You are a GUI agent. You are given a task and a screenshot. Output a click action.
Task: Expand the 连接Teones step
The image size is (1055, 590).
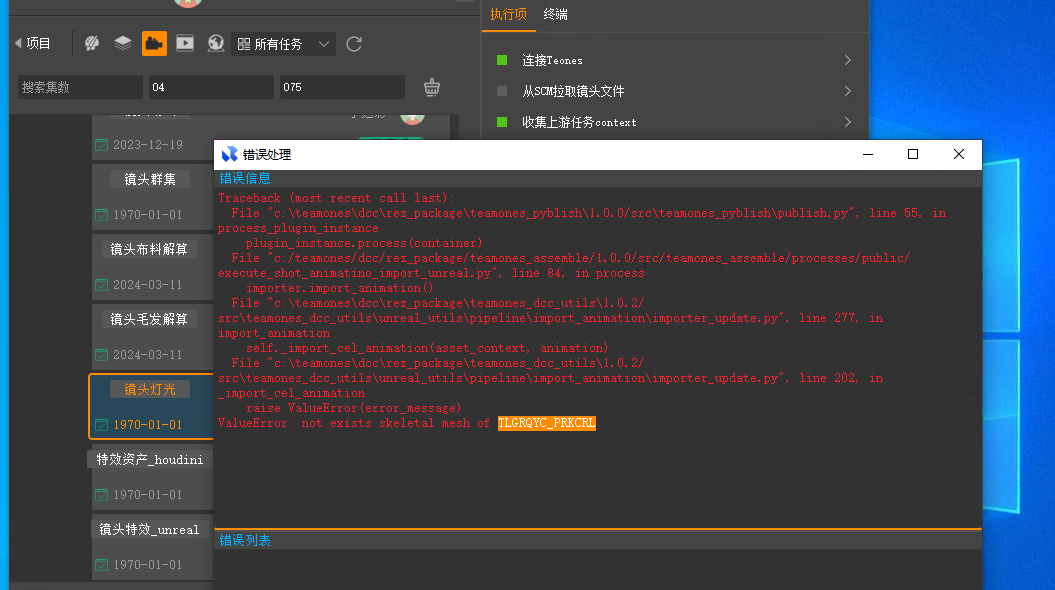point(847,60)
